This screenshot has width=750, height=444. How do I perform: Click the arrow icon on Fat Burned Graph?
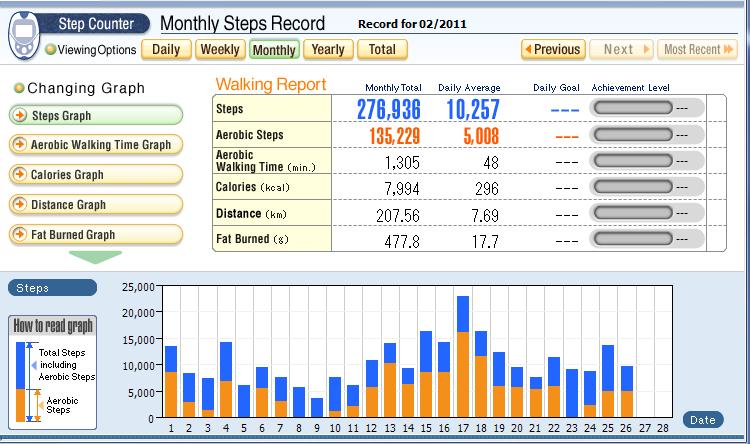[x=19, y=235]
